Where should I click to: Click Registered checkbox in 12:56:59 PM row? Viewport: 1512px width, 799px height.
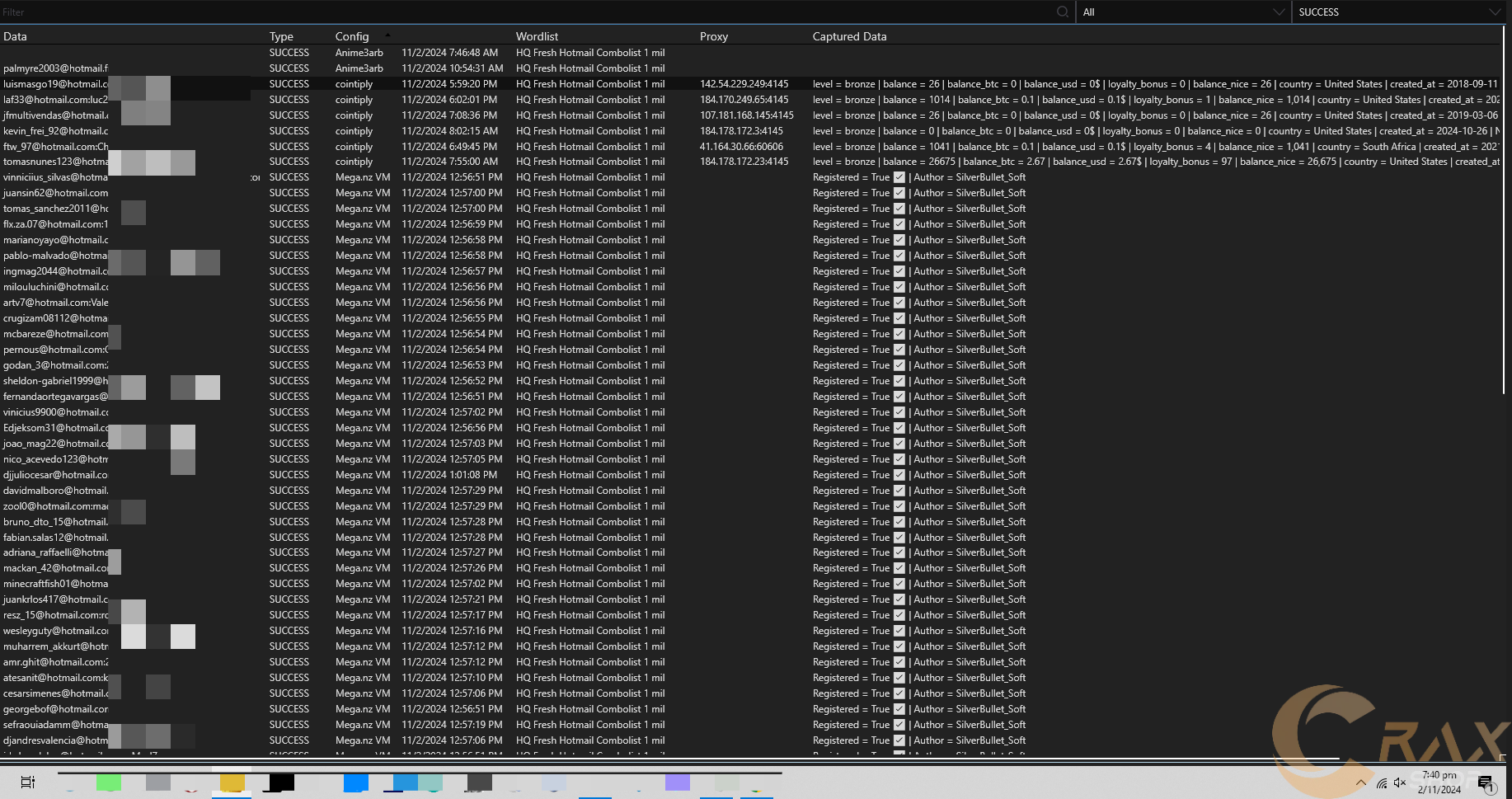click(x=899, y=224)
